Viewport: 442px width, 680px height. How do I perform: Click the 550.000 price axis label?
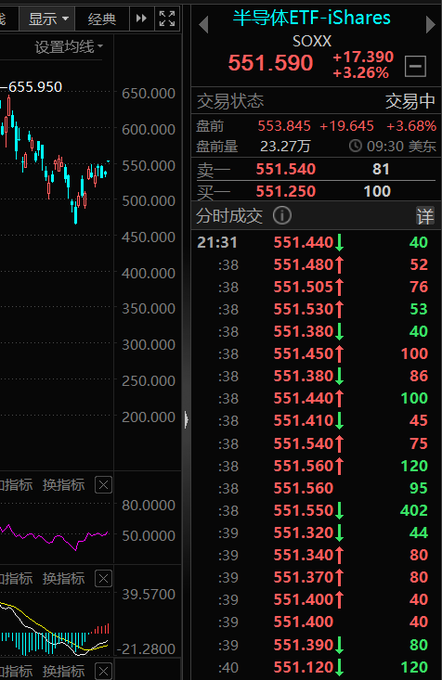[148, 165]
